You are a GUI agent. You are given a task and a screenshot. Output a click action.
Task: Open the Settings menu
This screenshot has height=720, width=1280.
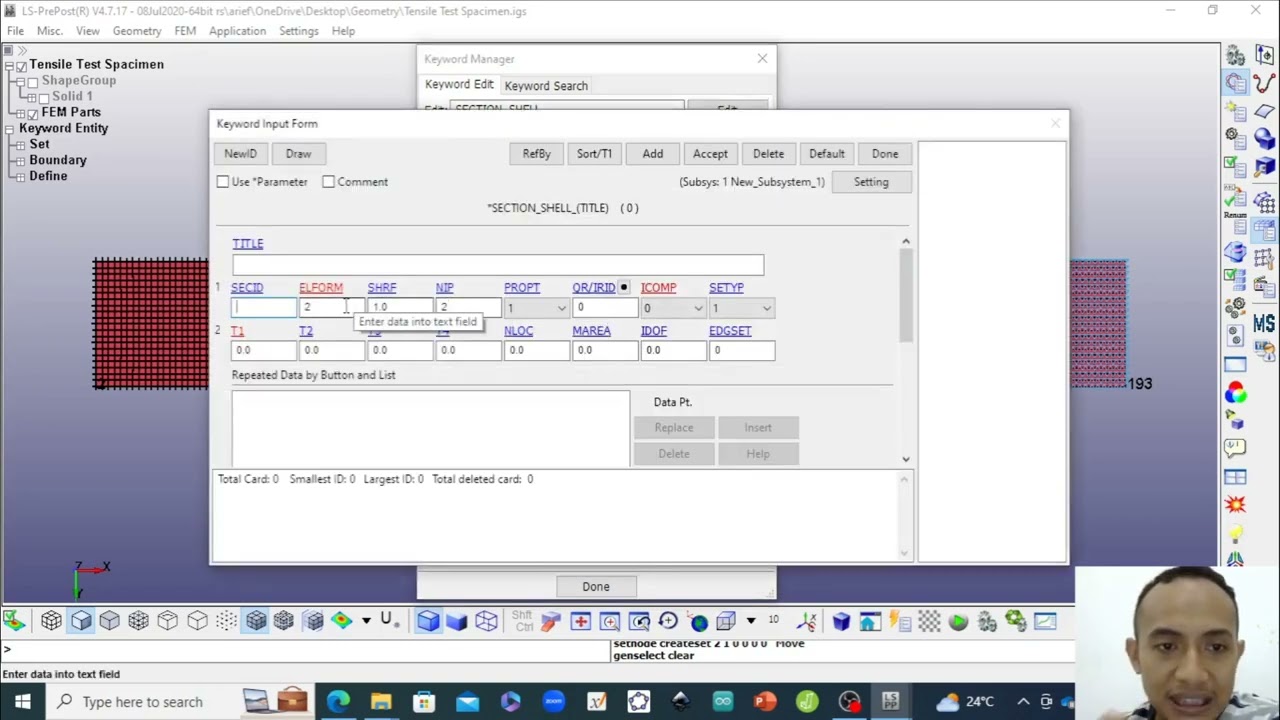pyautogui.click(x=299, y=31)
